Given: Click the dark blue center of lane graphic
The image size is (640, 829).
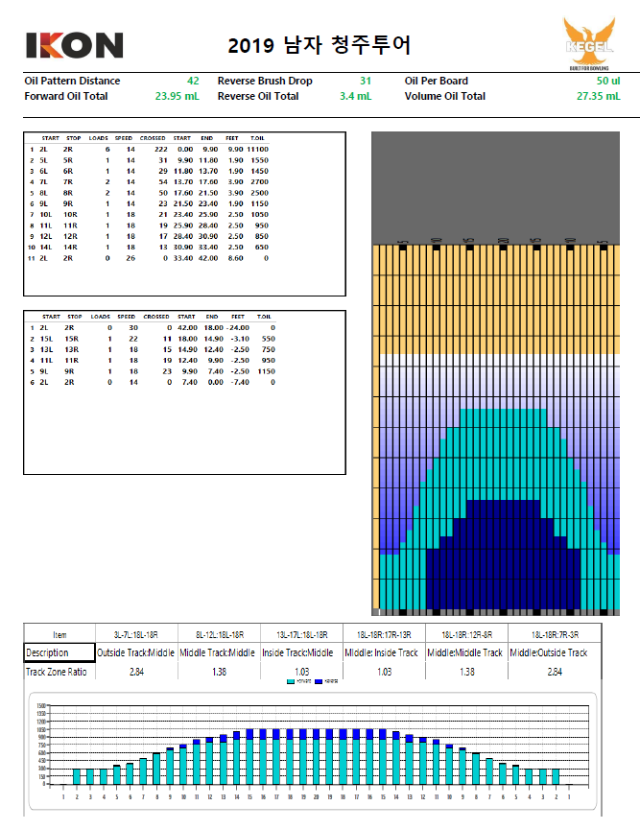Looking at the screenshot, I should 504,560.
